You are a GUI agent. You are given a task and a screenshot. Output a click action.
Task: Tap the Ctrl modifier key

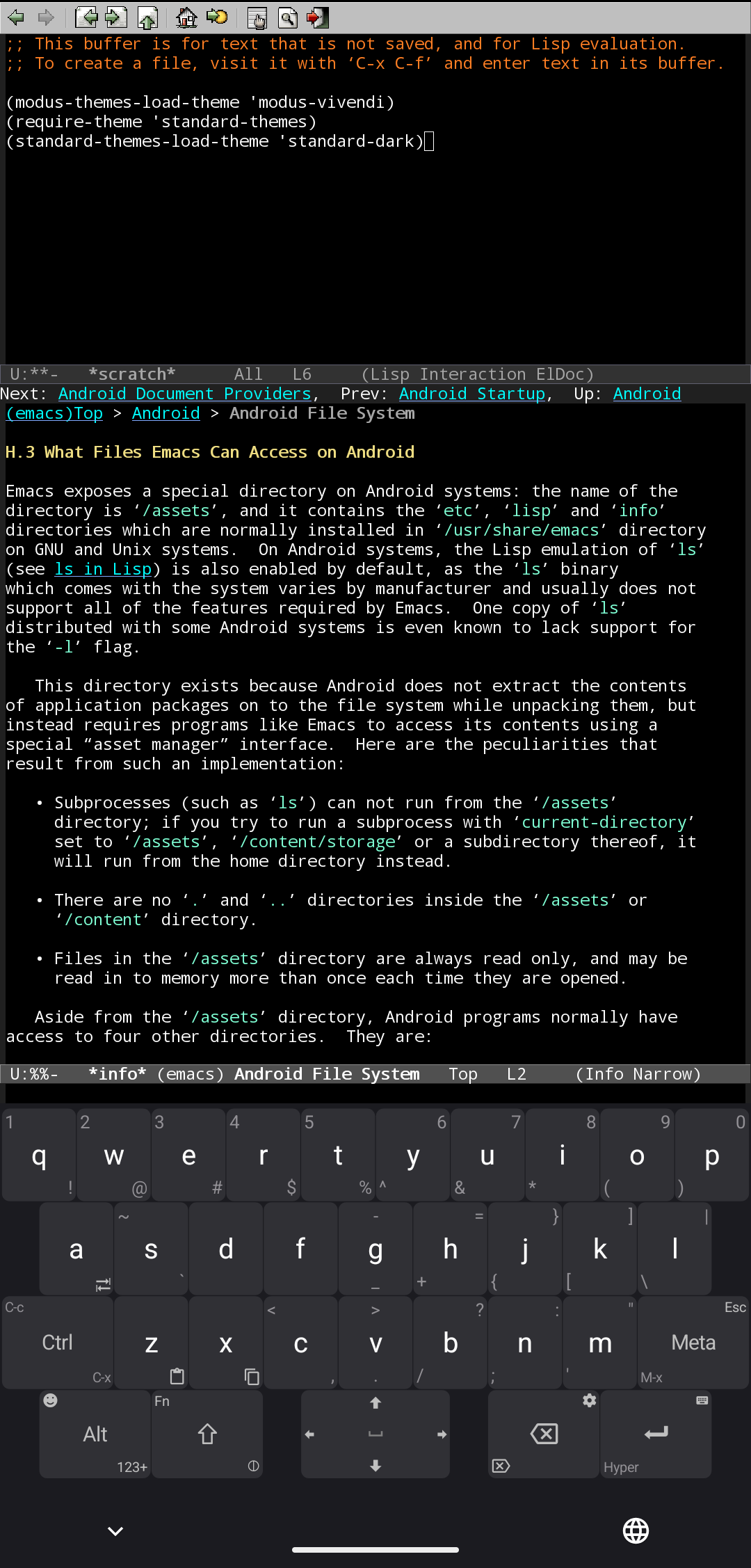click(57, 1343)
